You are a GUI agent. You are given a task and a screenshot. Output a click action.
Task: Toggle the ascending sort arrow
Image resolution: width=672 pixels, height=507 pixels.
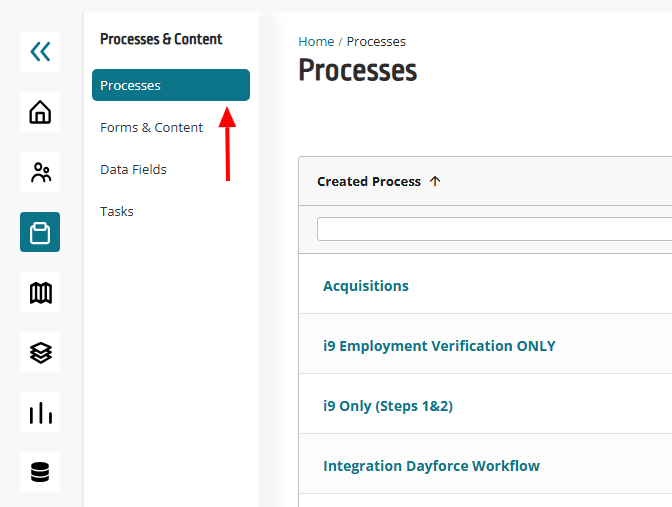click(435, 181)
